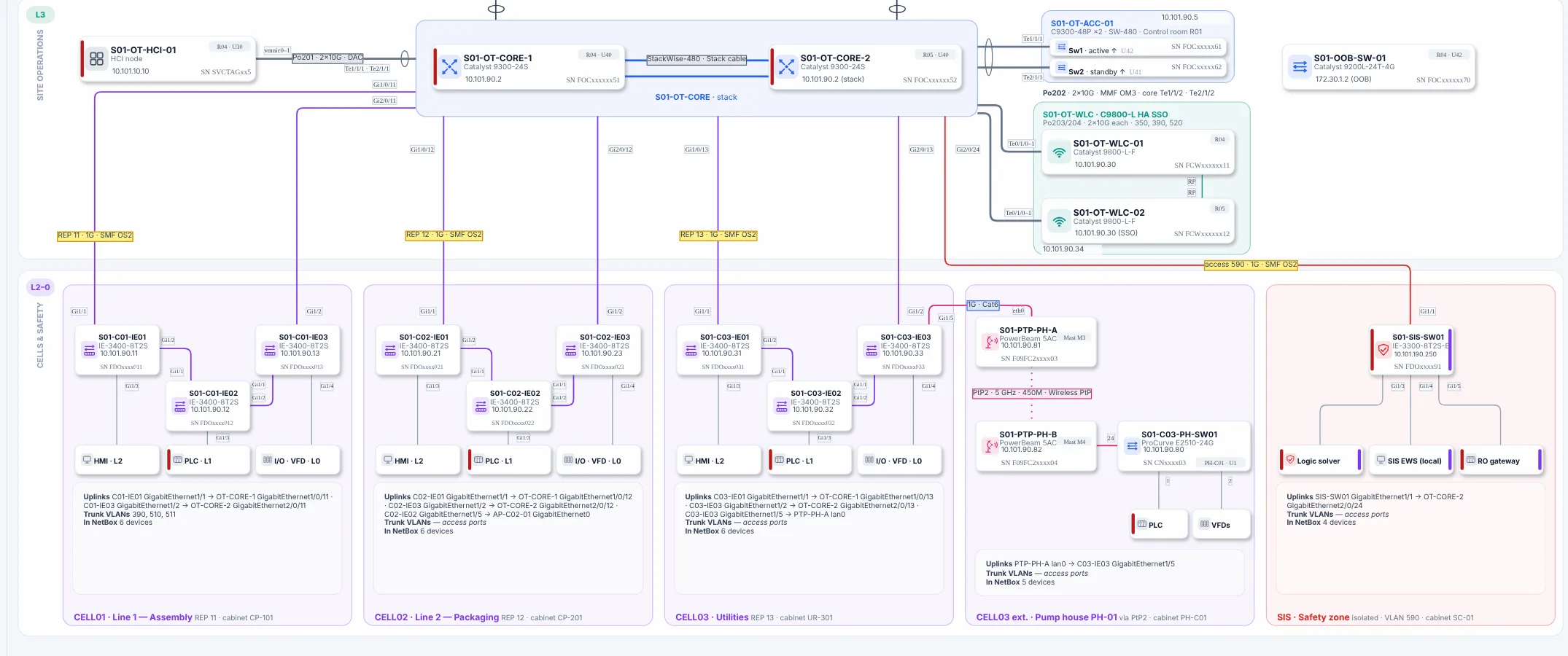Click the S01-OT-WLC · C9800-L HA SSO heading
The width and height of the screenshot is (1568, 656).
click(x=1105, y=114)
